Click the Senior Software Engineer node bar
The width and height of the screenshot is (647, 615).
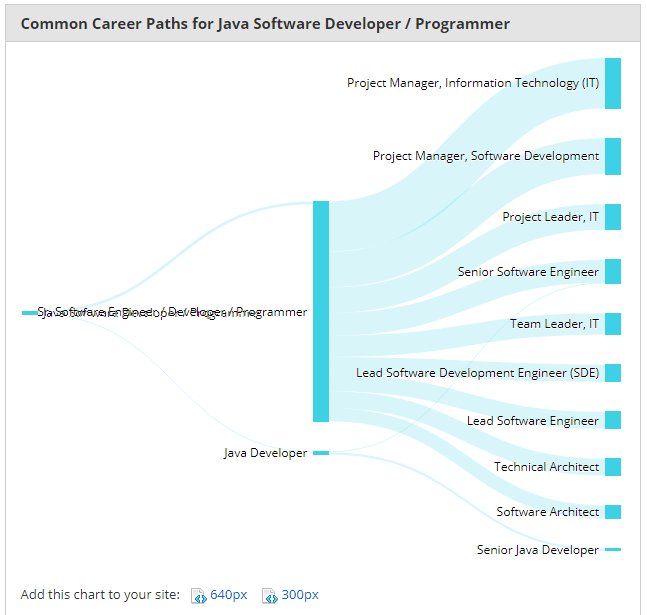[x=613, y=272]
